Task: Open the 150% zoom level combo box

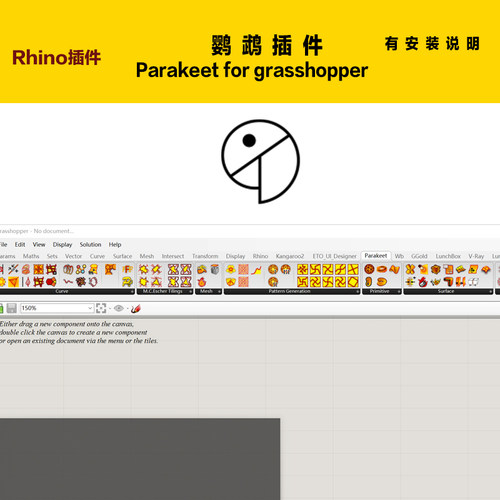Action: pos(57,308)
